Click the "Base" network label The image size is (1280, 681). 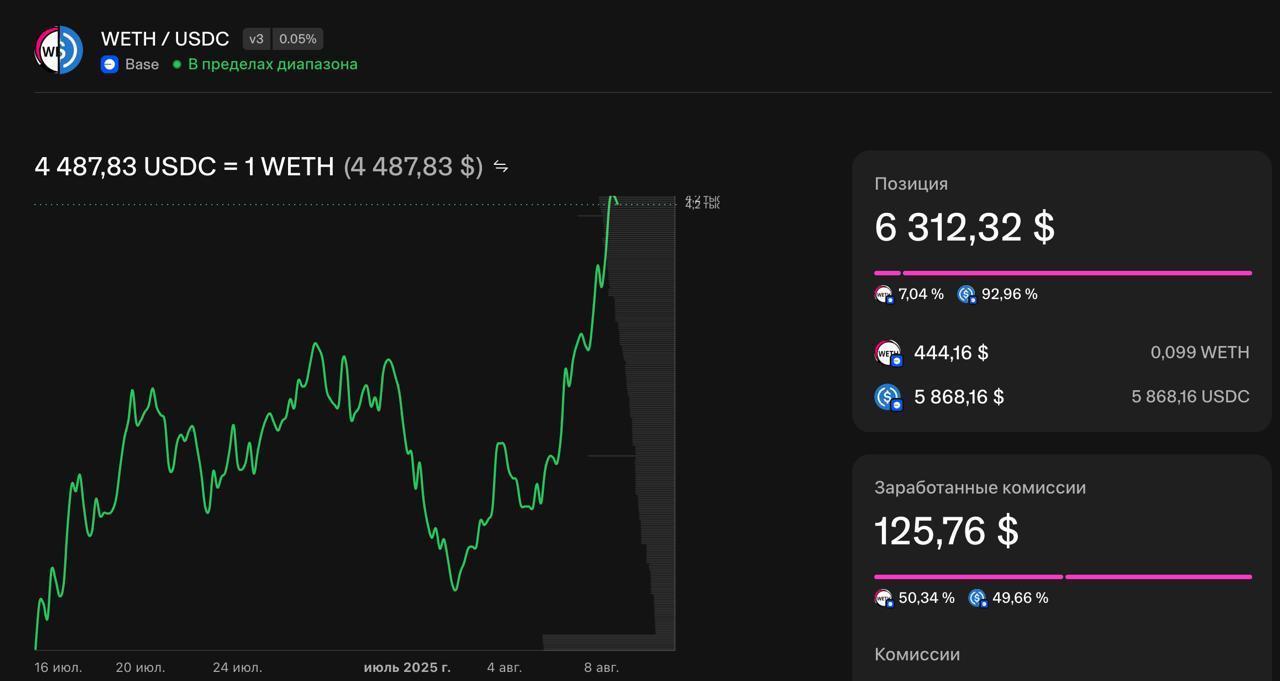pos(142,64)
